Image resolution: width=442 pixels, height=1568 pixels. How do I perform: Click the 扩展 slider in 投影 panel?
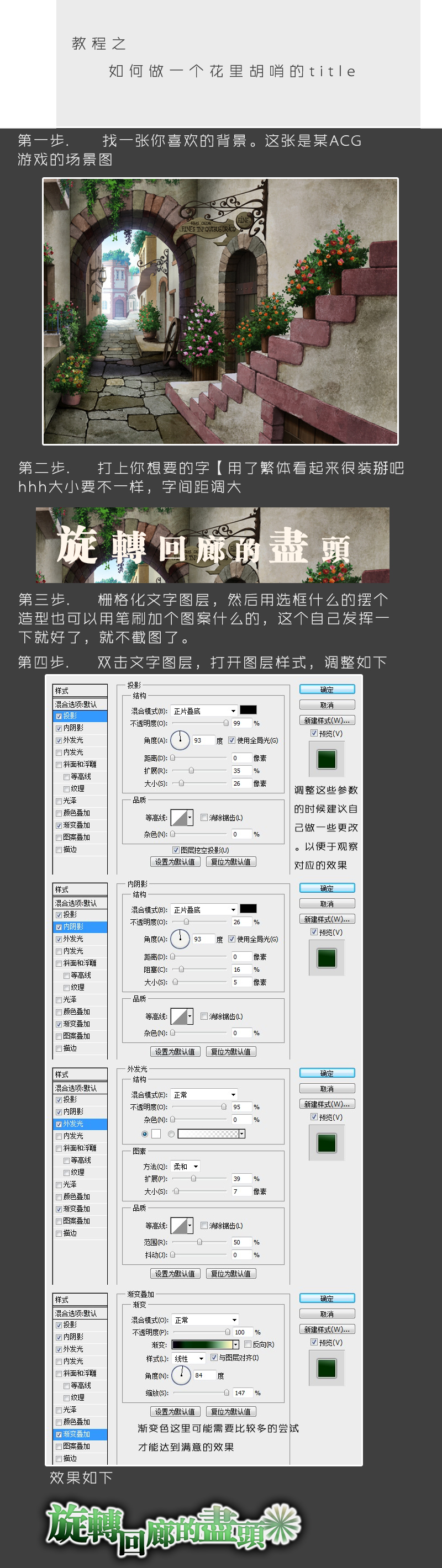199,771
